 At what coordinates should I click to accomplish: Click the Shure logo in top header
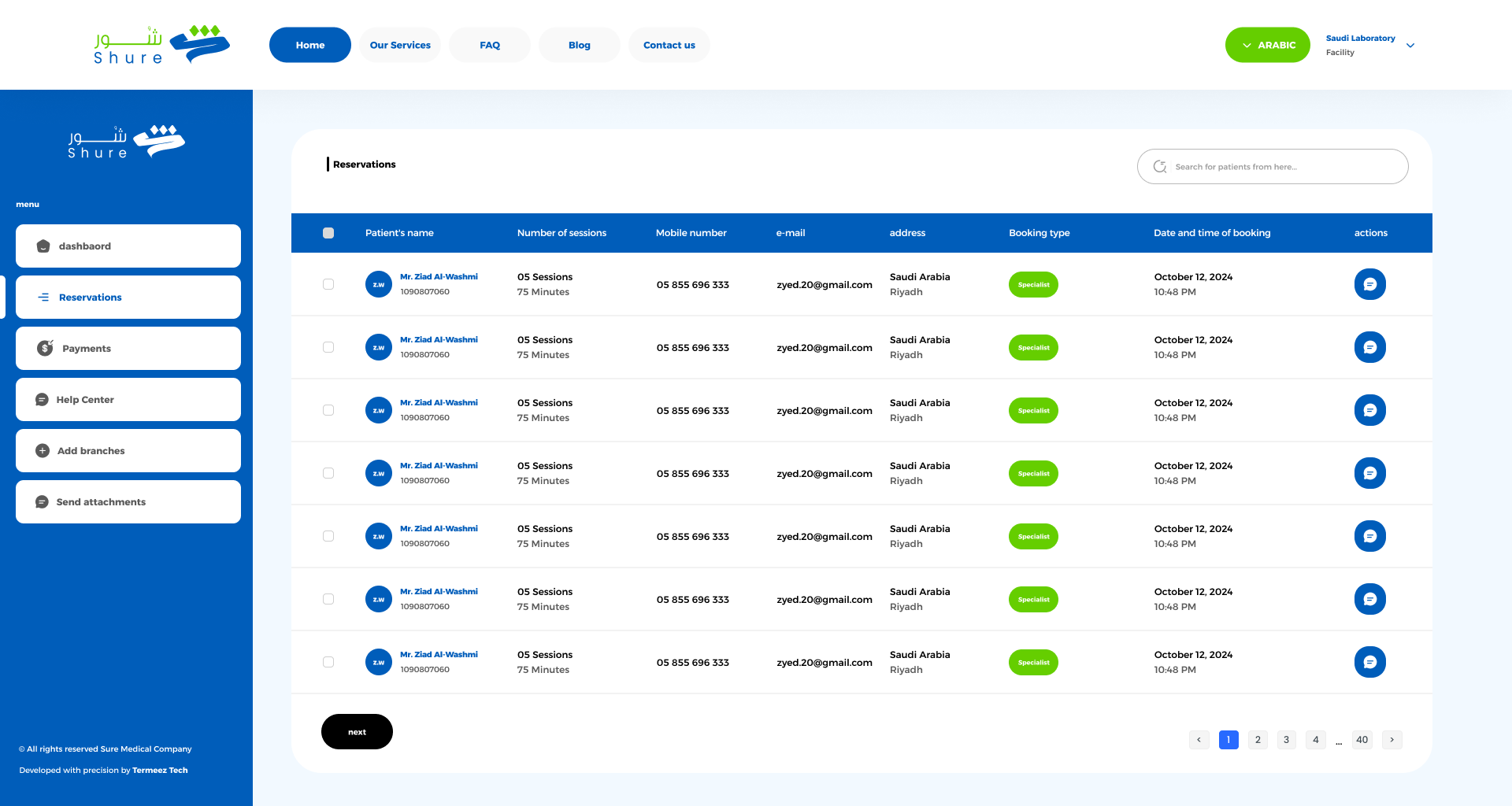162,45
